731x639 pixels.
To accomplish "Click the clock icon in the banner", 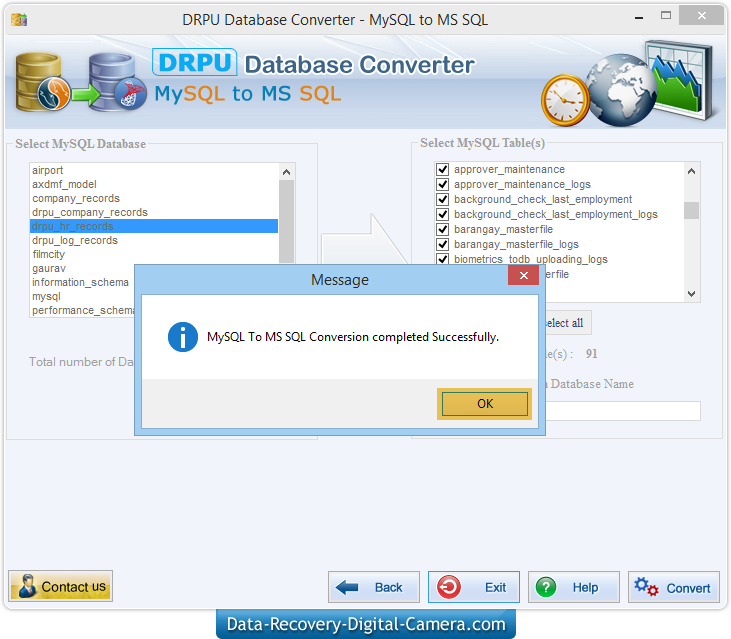I will tap(565, 100).
